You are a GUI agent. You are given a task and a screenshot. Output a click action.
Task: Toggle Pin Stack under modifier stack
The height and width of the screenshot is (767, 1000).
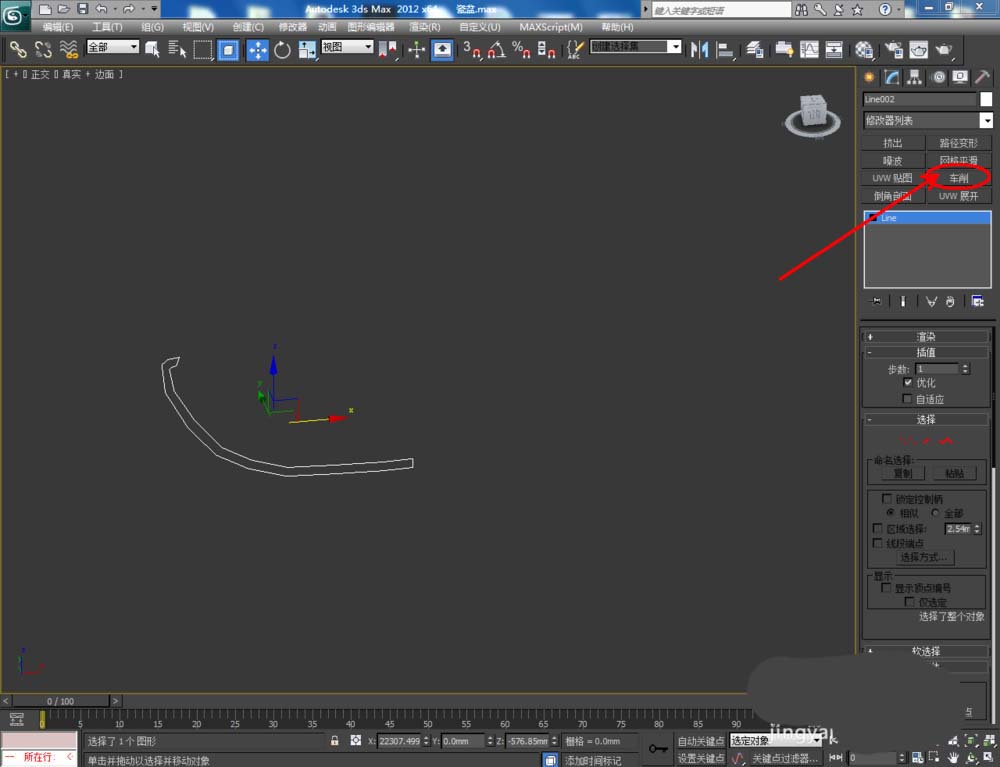click(x=877, y=302)
